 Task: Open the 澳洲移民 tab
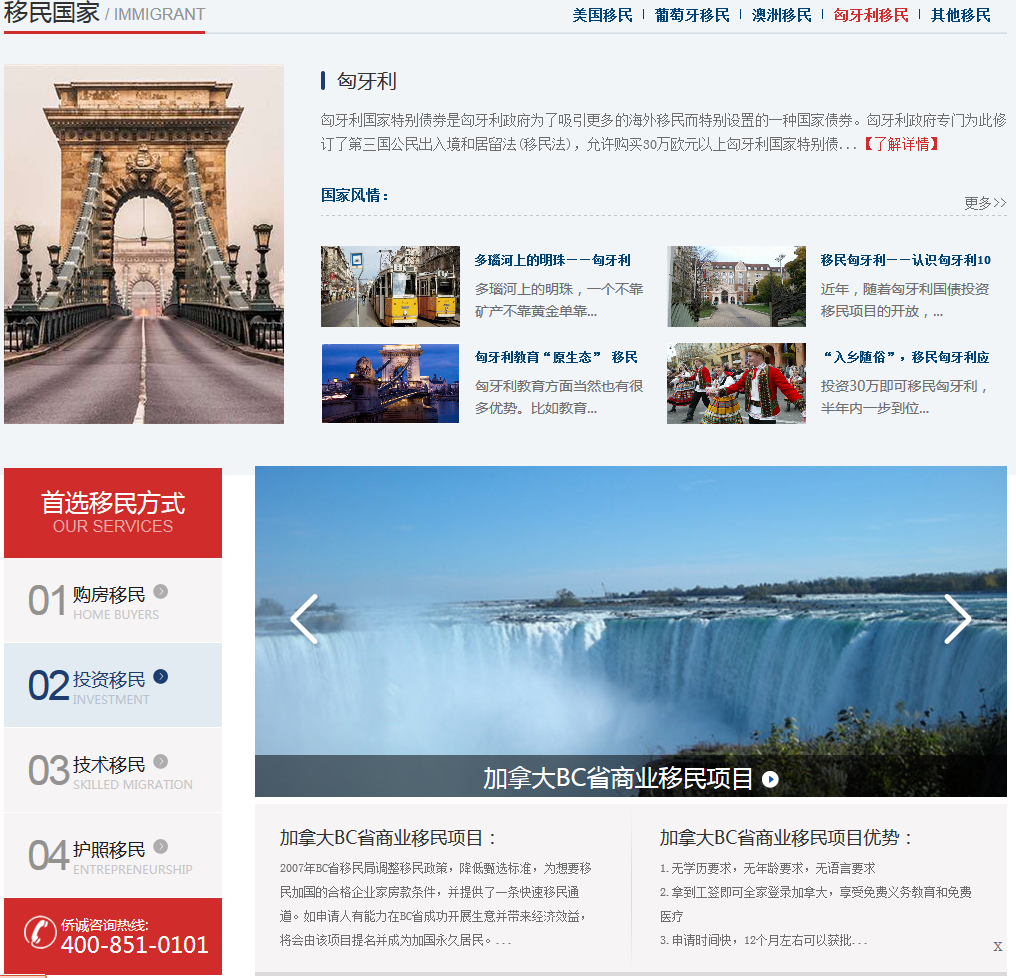pos(782,15)
